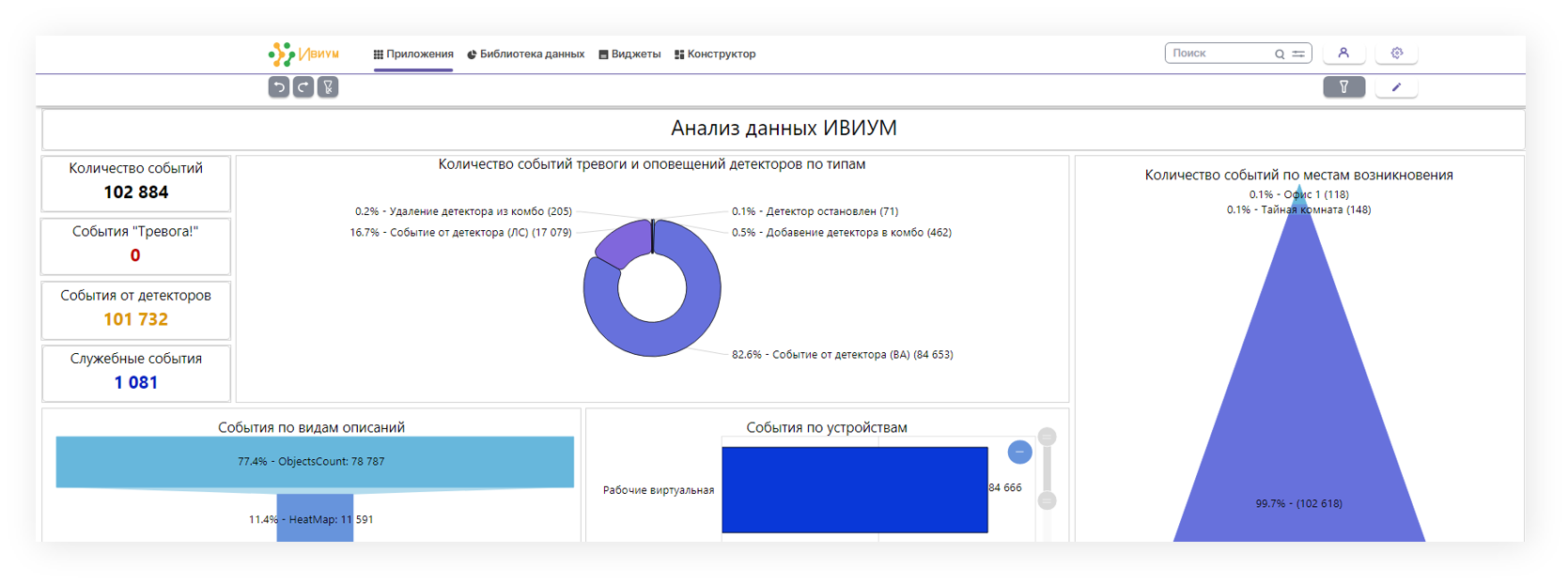Click the ObjectsCount funnel bar
This screenshot has height=584, width=1568.
315,462
